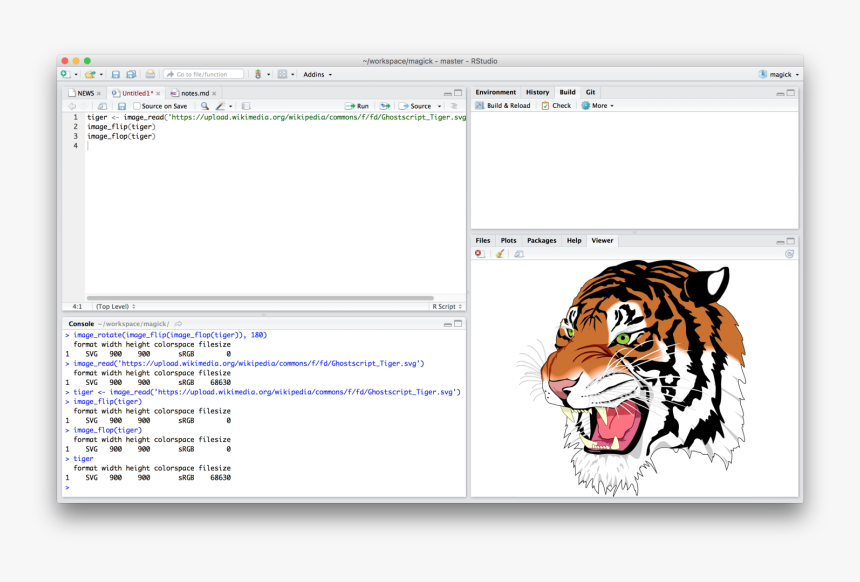The height and width of the screenshot is (582, 860).
Task: Click the Build & Reload button
Action: [503, 106]
